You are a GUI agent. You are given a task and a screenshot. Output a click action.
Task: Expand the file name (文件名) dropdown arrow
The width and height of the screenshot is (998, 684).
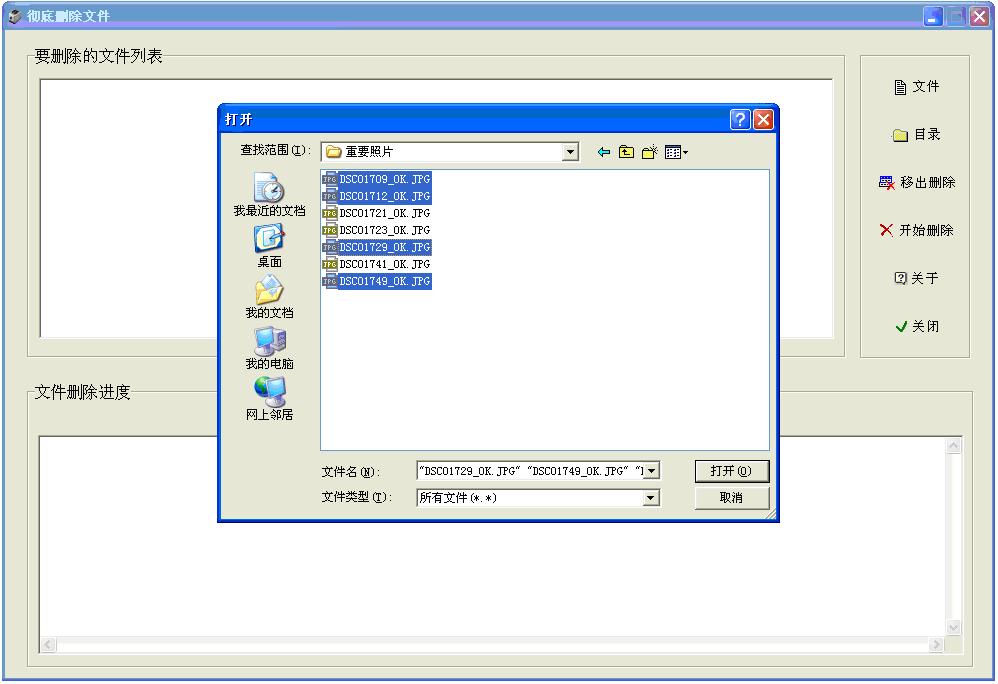(652, 471)
